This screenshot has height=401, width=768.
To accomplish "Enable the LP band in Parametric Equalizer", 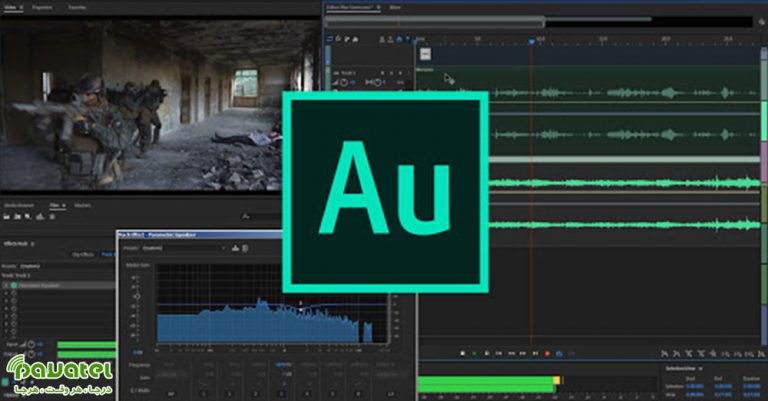I will pyautogui.click(x=391, y=394).
